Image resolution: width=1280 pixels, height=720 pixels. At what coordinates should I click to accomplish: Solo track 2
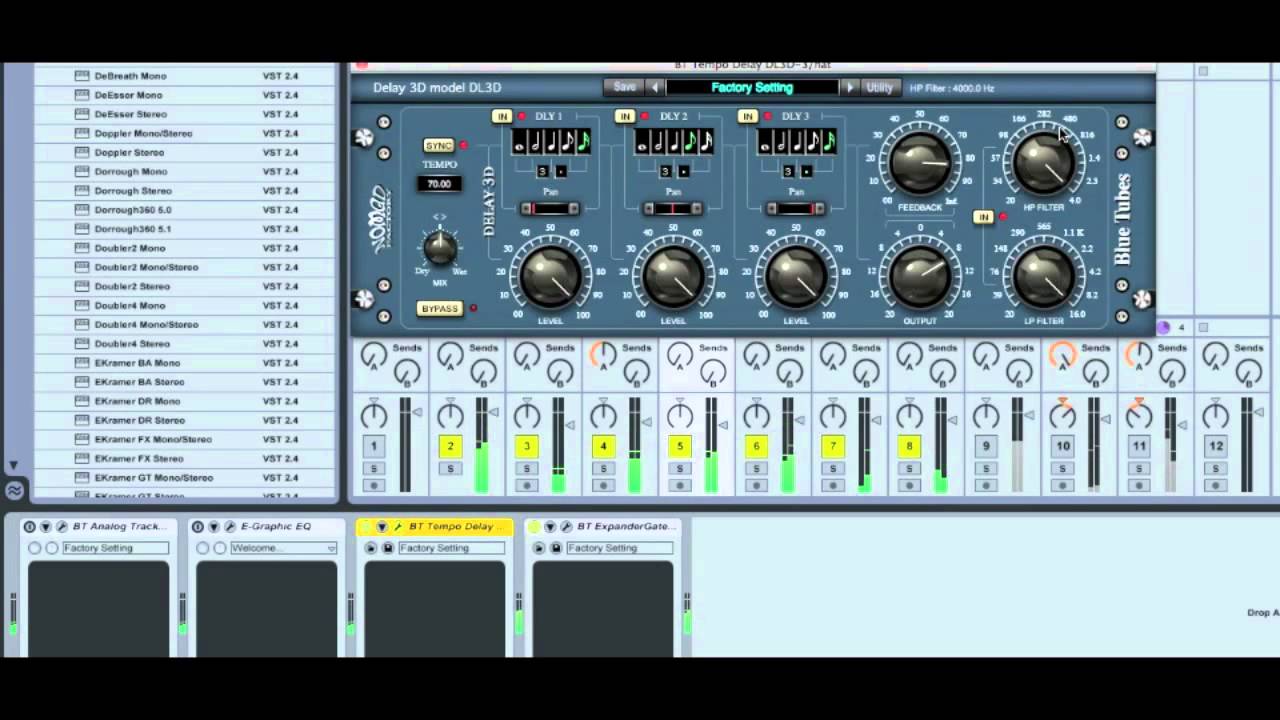450,469
